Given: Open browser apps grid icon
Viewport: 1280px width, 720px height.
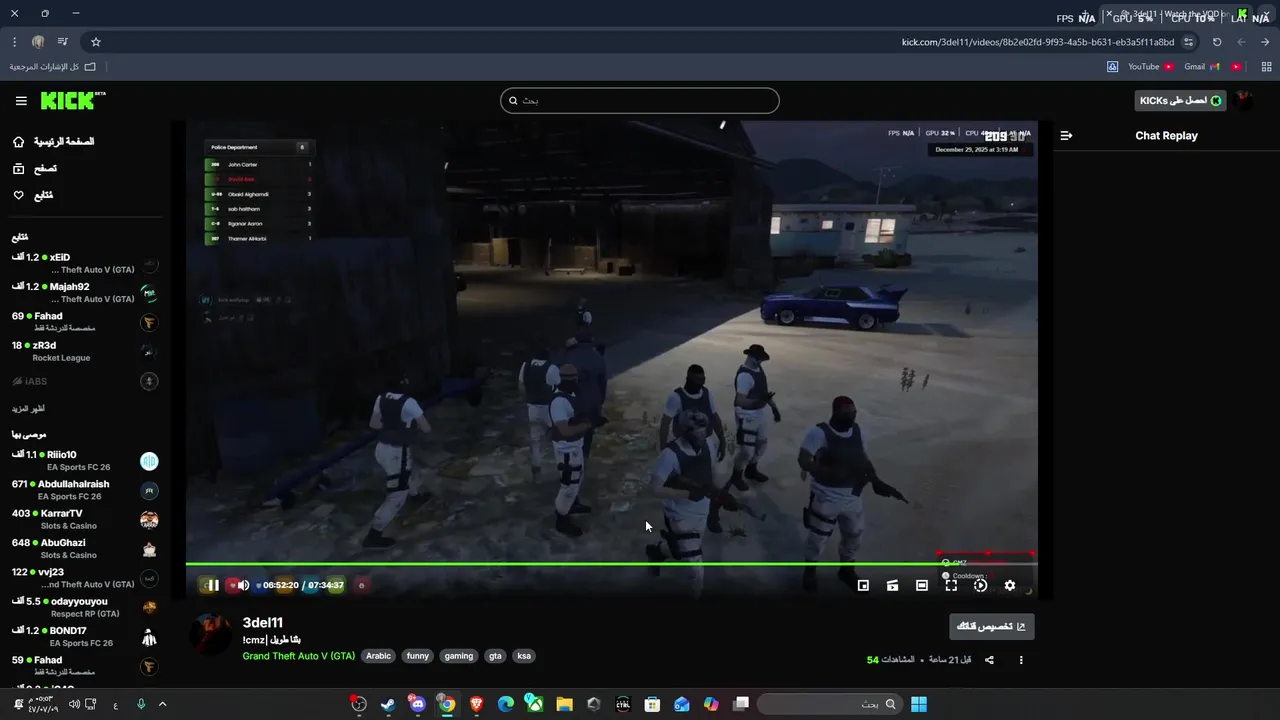Looking at the screenshot, I should point(1266,67).
